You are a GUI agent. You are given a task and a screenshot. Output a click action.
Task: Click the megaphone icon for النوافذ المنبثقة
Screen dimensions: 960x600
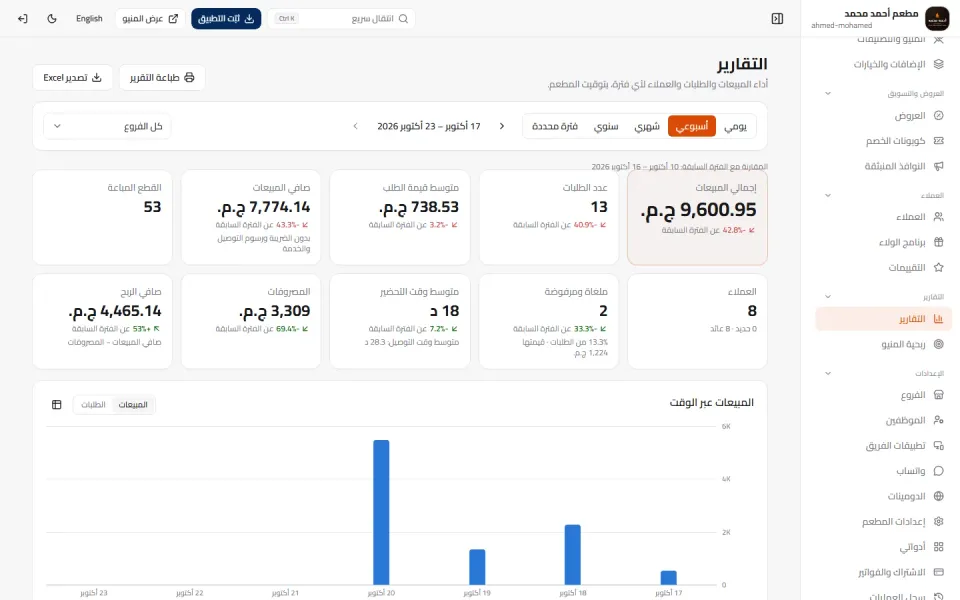[x=939, y=166]
